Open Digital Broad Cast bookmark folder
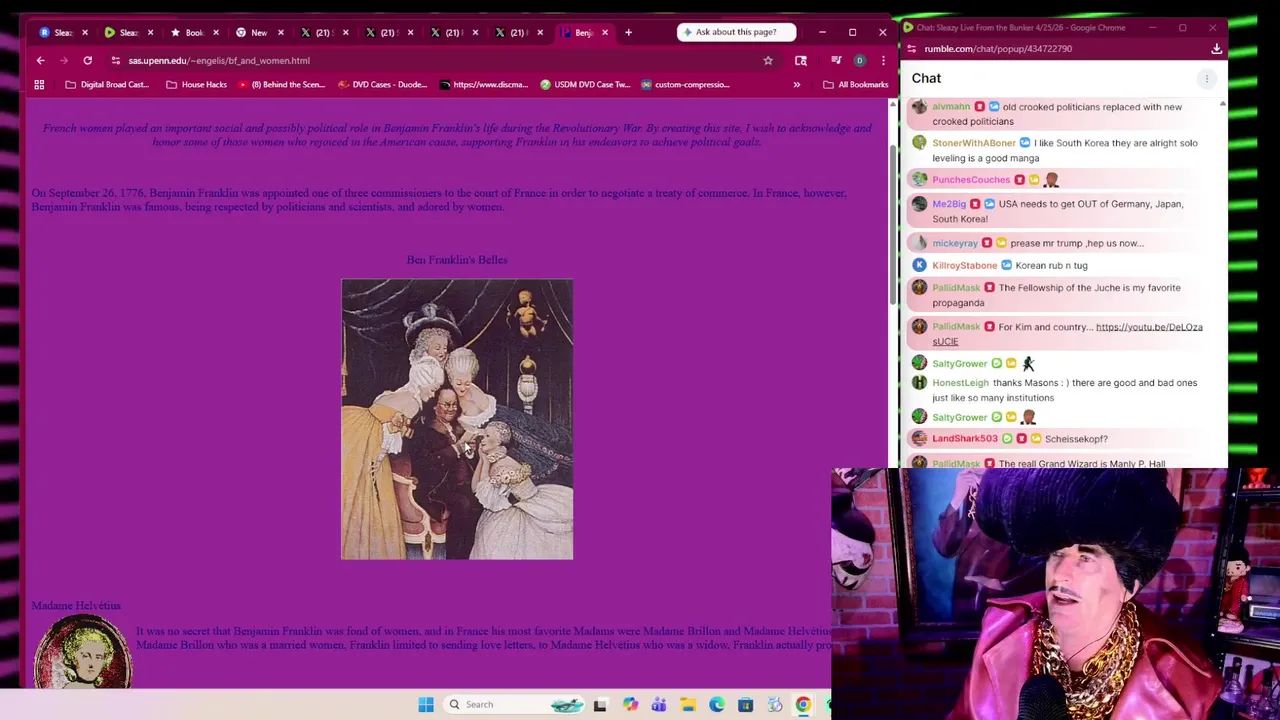 click(x=107, y=84)
